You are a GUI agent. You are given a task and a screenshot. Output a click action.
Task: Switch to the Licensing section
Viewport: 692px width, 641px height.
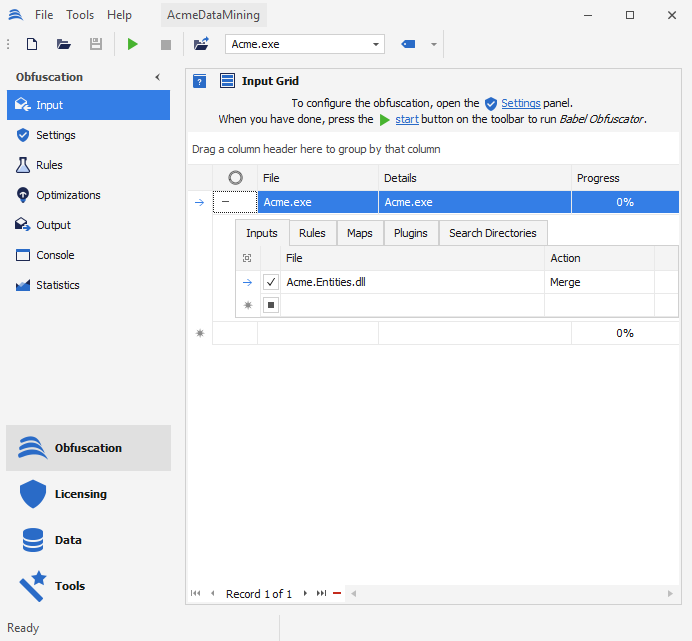(x=80, y=494)
